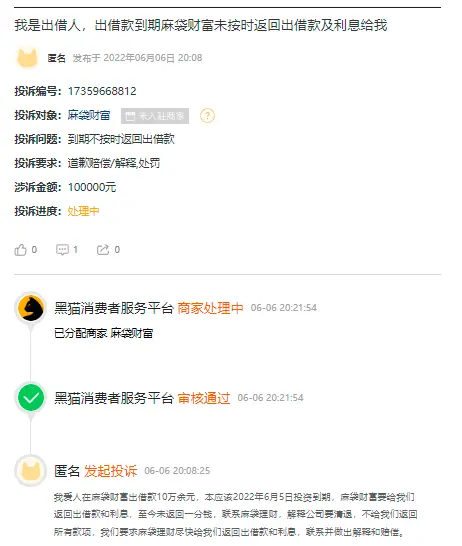Screen dimensions: 462x546
Task: Open the 麻袋财富 complaint target link
Action: [x=89, y=115]
